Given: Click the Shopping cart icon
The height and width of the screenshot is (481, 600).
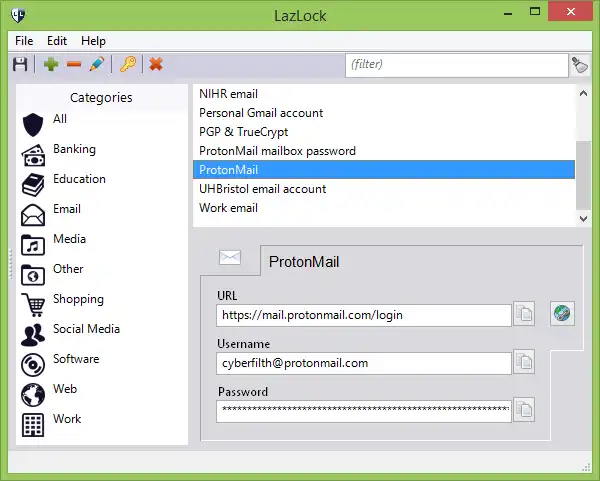Looking at the screenshot, I should point(33,305).
